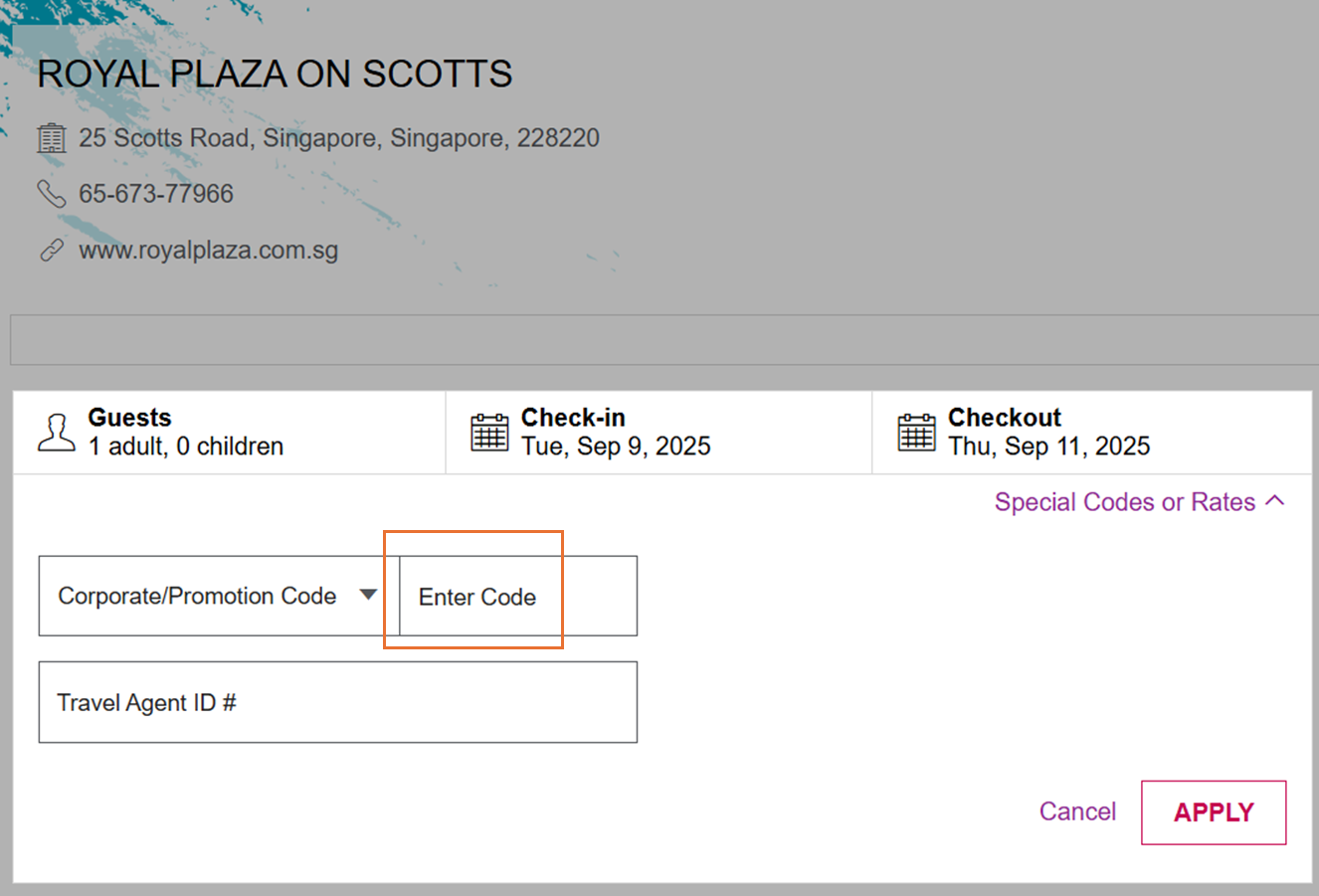
Task: Click the 'Thu, Sep 11, 2025' date
Action: pos(1049,447)
